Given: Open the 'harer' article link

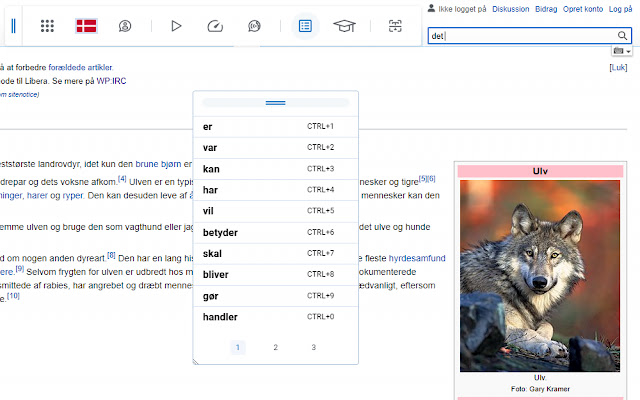Looking at the screenshot, I should (38, 196).
